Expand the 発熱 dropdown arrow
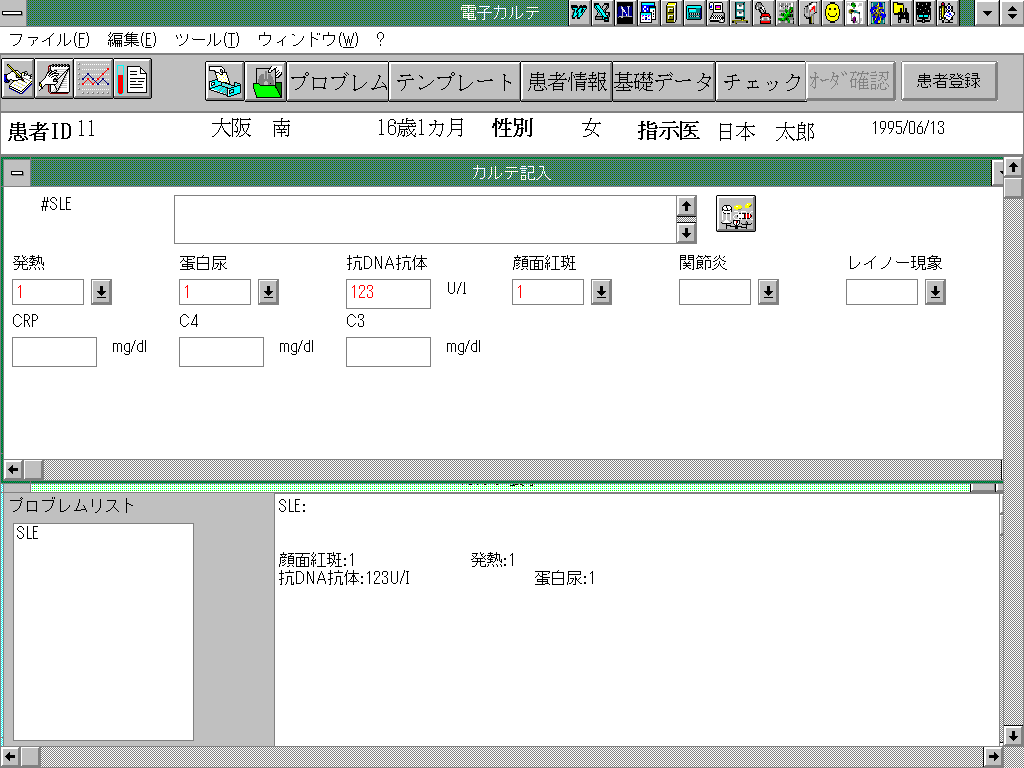 coord(101,292)
